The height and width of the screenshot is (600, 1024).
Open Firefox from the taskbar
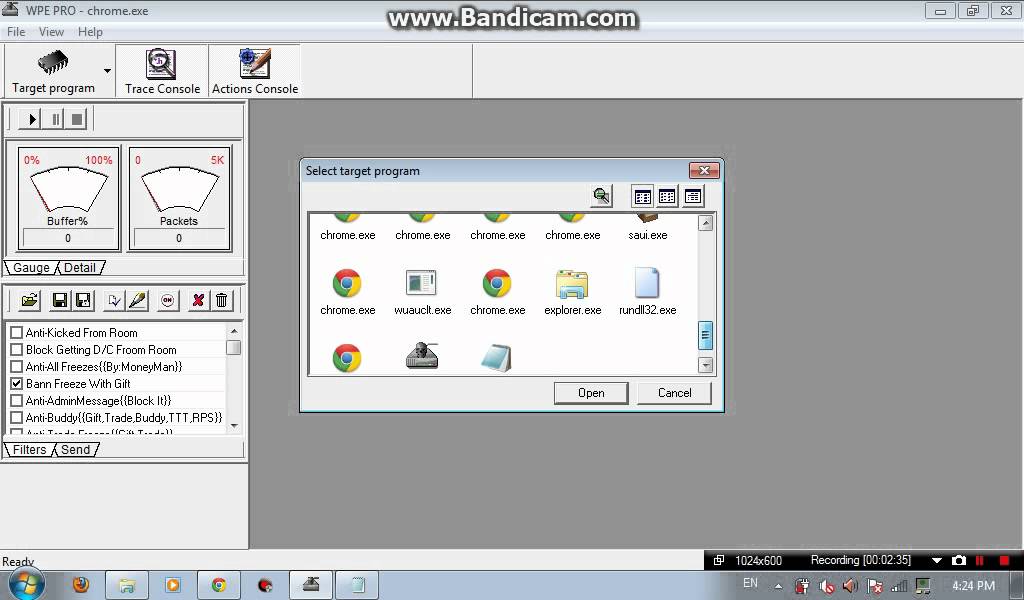[x=80, y=584]
